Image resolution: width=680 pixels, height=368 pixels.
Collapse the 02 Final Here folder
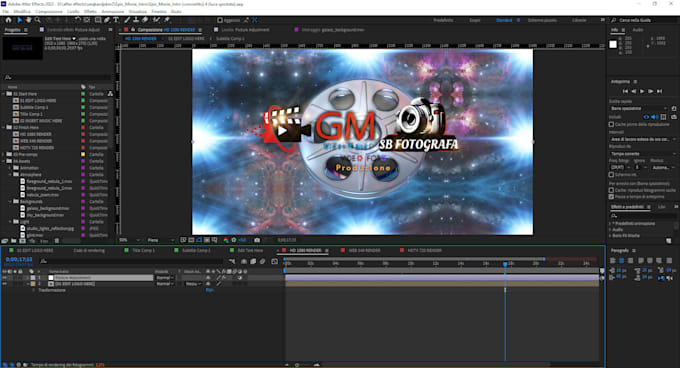coord(4,127)
